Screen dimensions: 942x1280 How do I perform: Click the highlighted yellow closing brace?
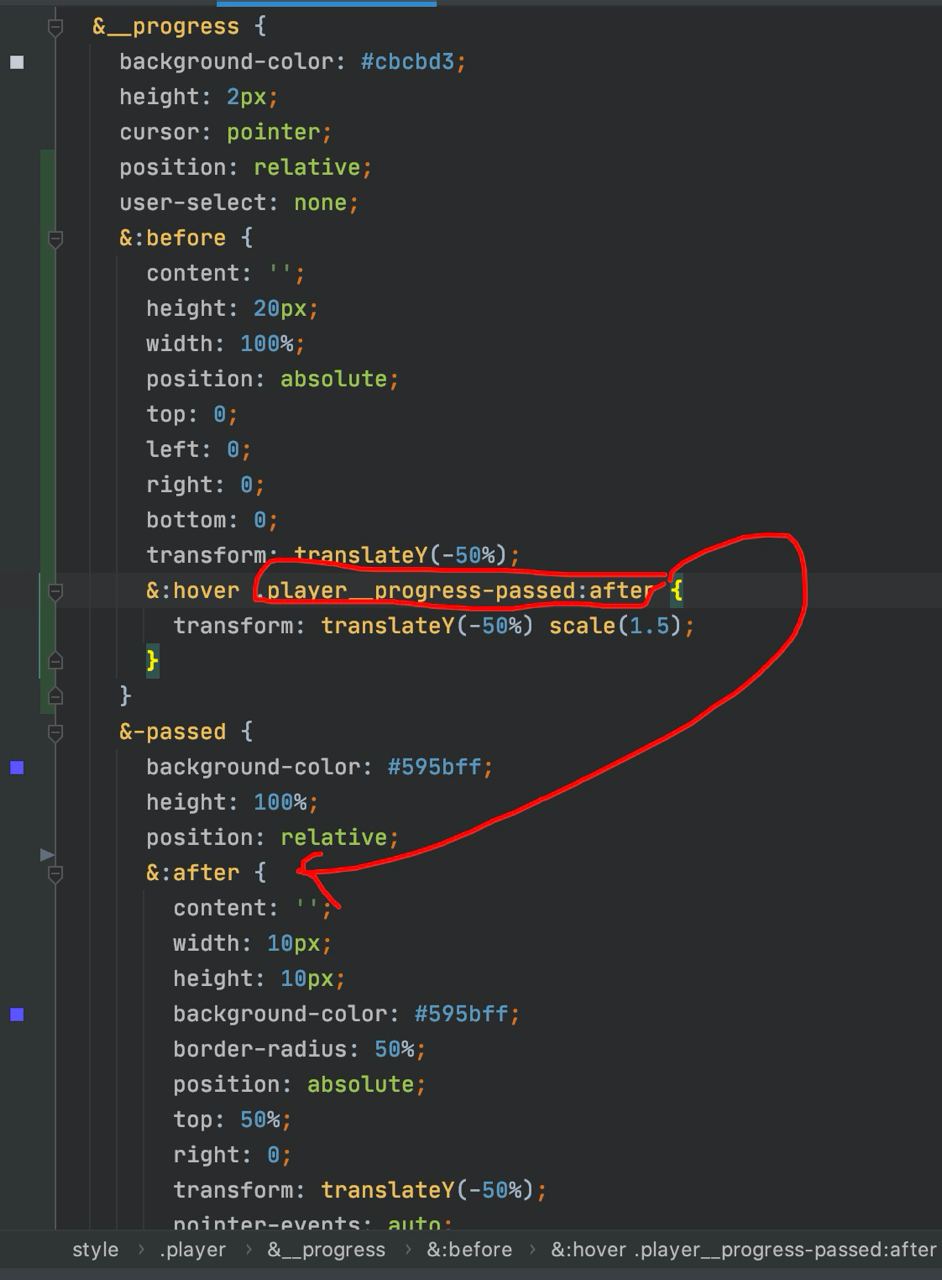tap(152, 661)
